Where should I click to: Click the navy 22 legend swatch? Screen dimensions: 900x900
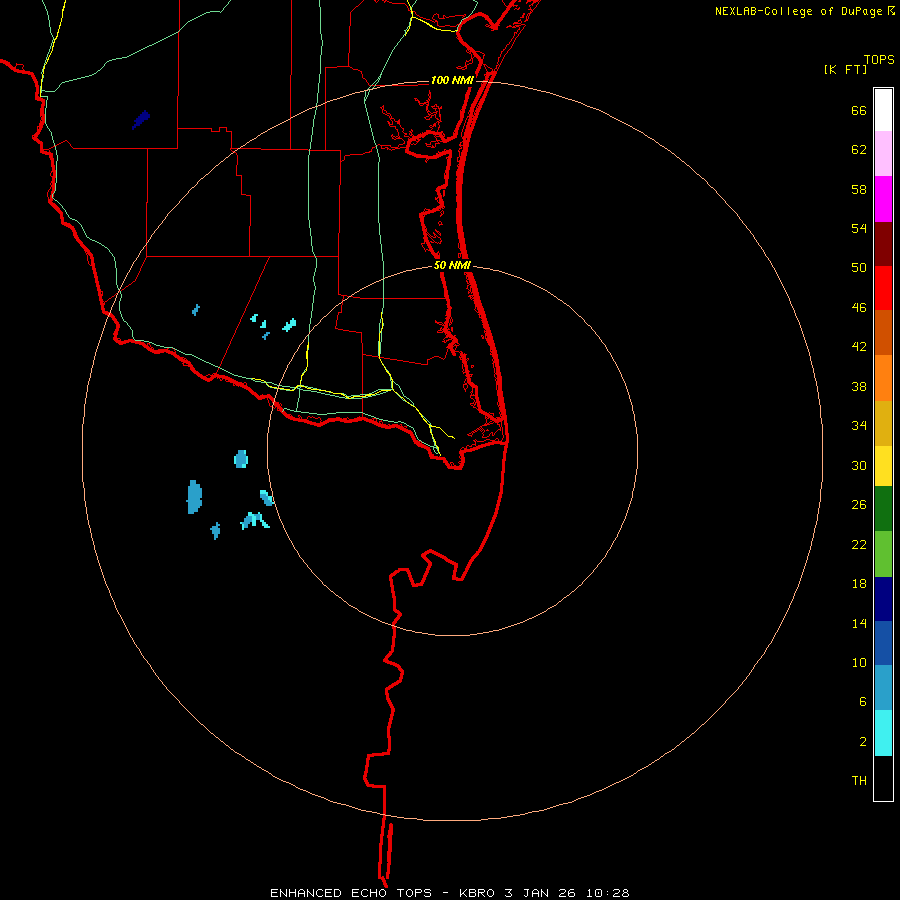(883, 599)
